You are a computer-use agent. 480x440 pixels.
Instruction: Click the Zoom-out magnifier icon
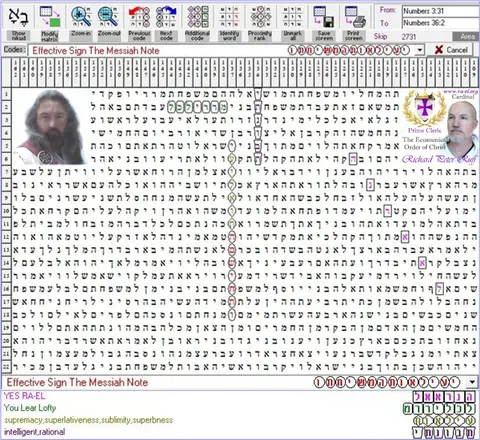[x=109, y=17]
